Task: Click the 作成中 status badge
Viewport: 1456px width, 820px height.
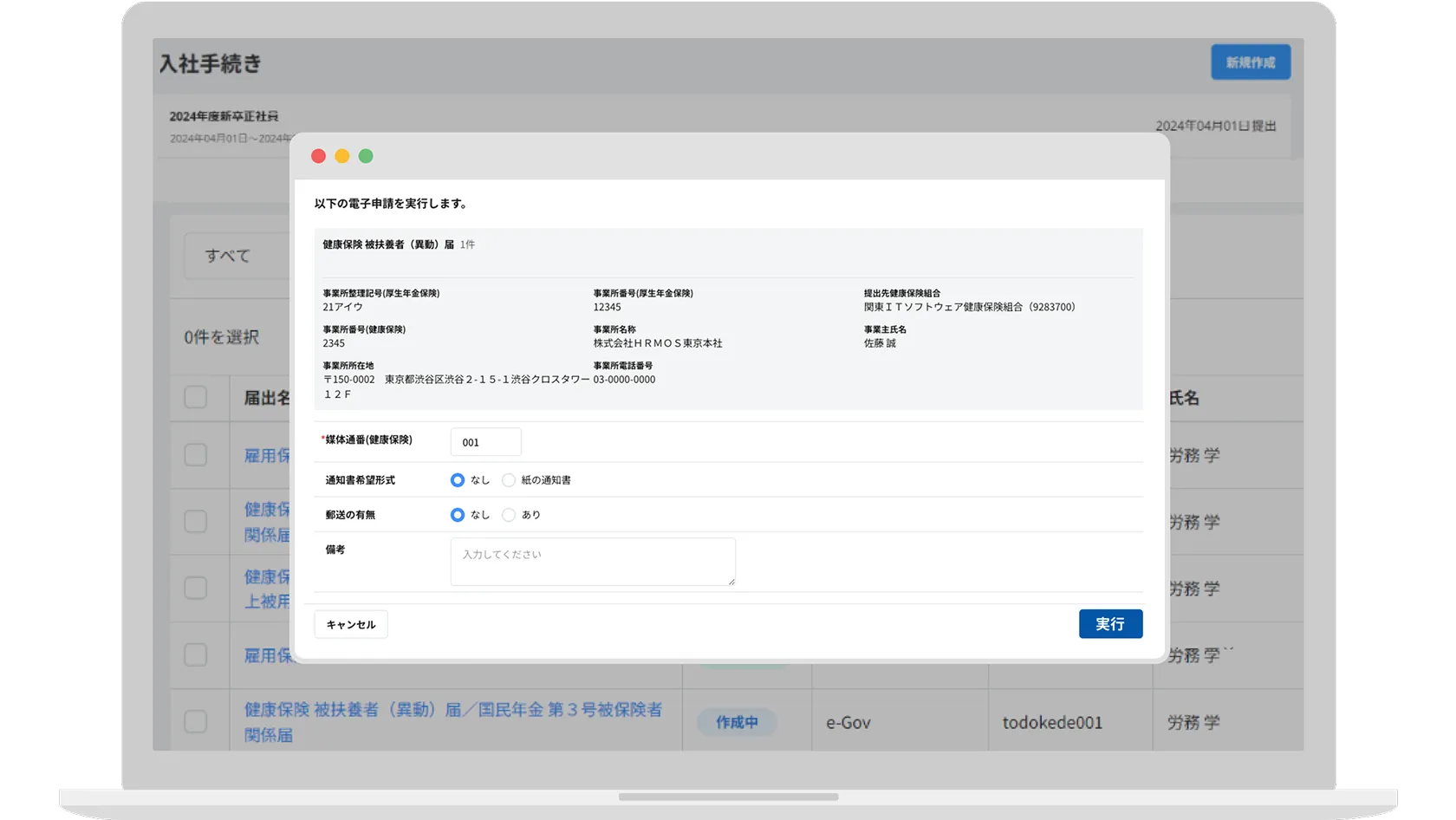Action: (737, 722)
